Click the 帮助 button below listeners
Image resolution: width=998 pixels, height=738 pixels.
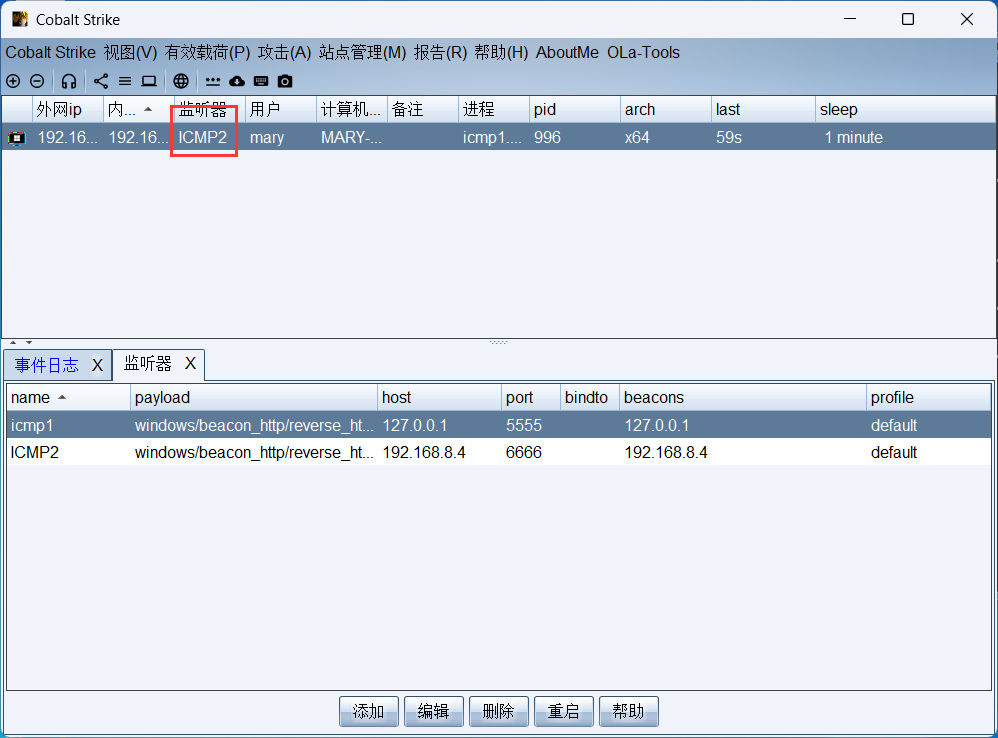629,711
